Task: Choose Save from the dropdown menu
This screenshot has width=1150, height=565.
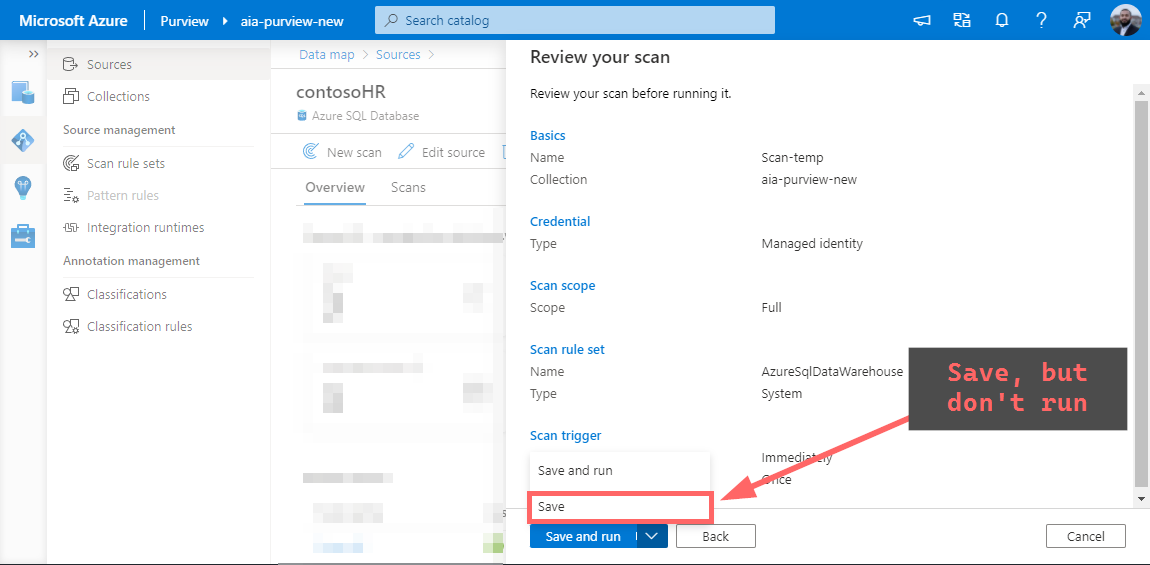Action: click(620, 506)
